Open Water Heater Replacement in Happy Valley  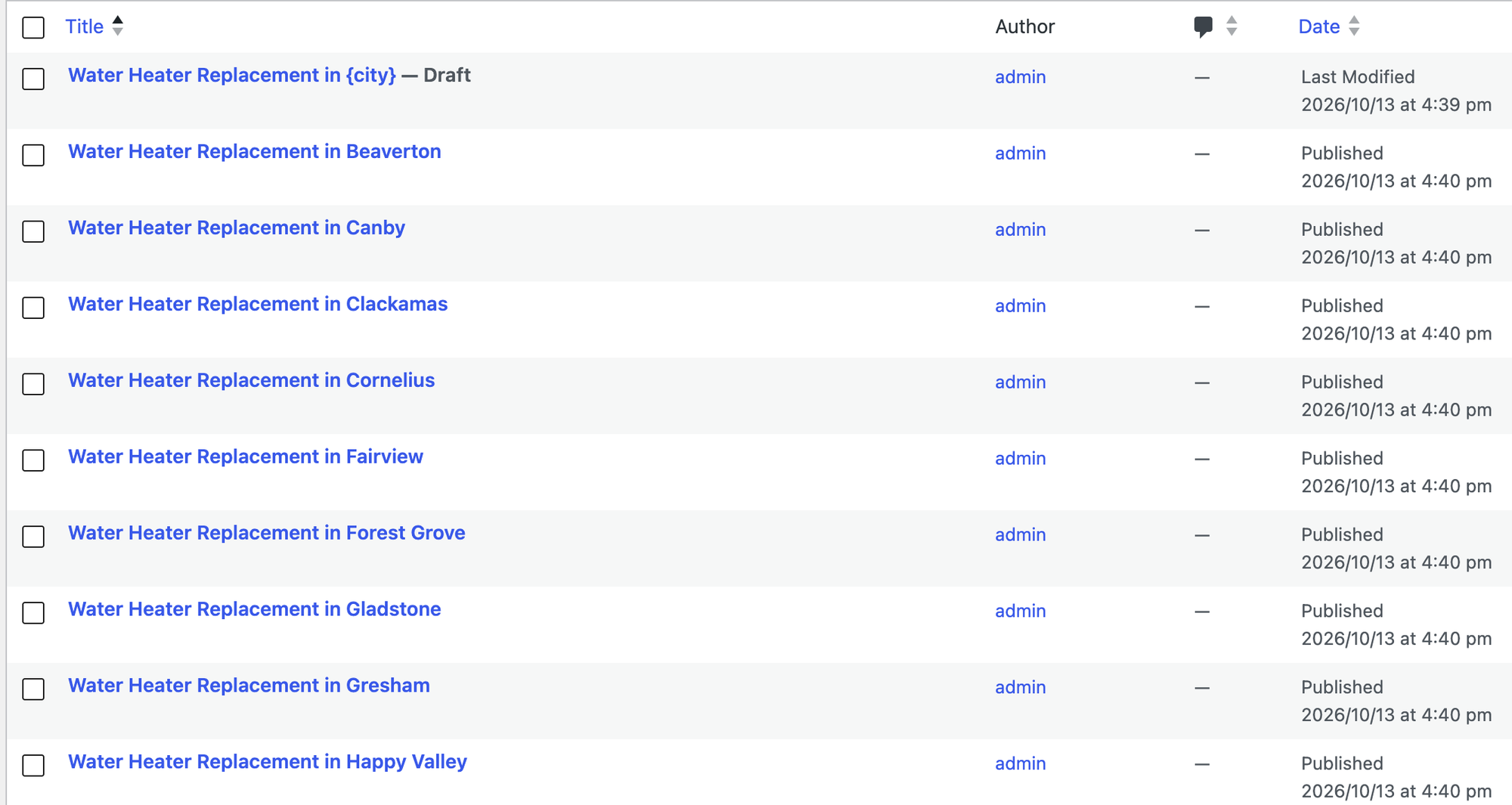268,762
